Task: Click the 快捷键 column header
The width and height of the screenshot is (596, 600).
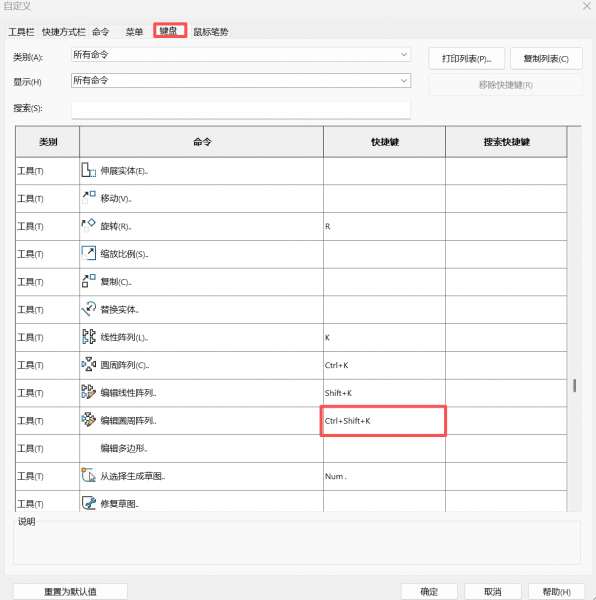Action: point(384,142)
